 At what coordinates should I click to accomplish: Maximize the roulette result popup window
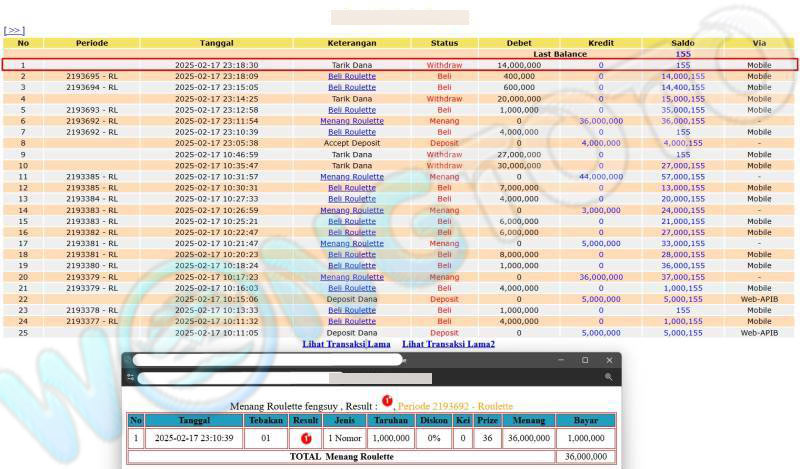(585, 360)
